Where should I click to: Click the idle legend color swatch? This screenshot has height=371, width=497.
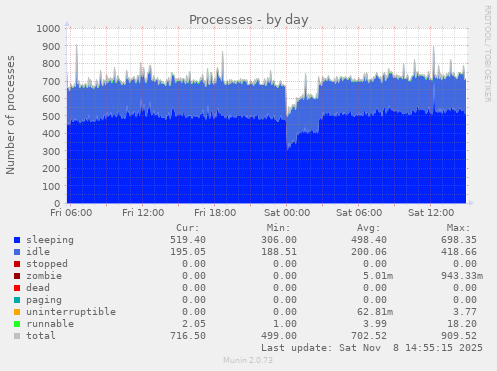[17, 252]
